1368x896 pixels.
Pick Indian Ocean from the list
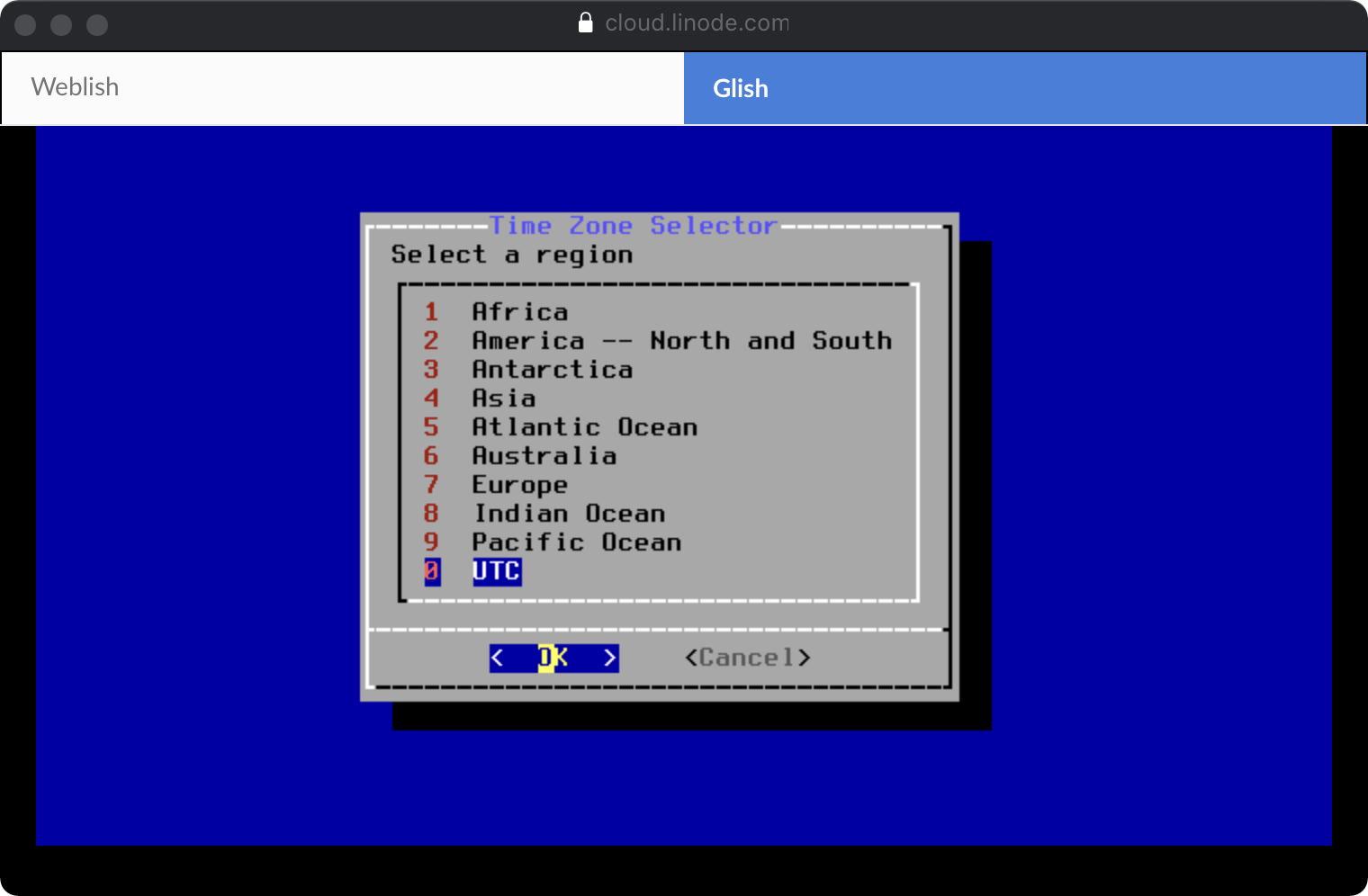coord(570,514)
